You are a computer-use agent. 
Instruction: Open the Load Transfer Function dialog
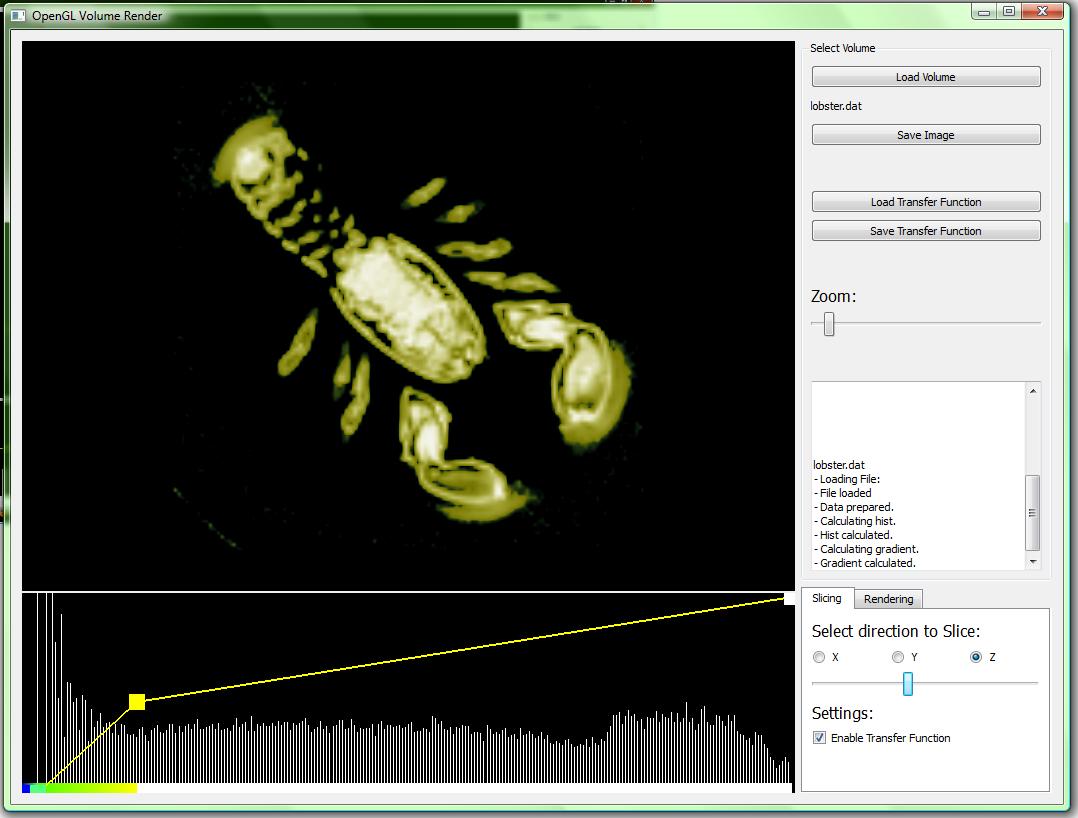coord(925,202)
